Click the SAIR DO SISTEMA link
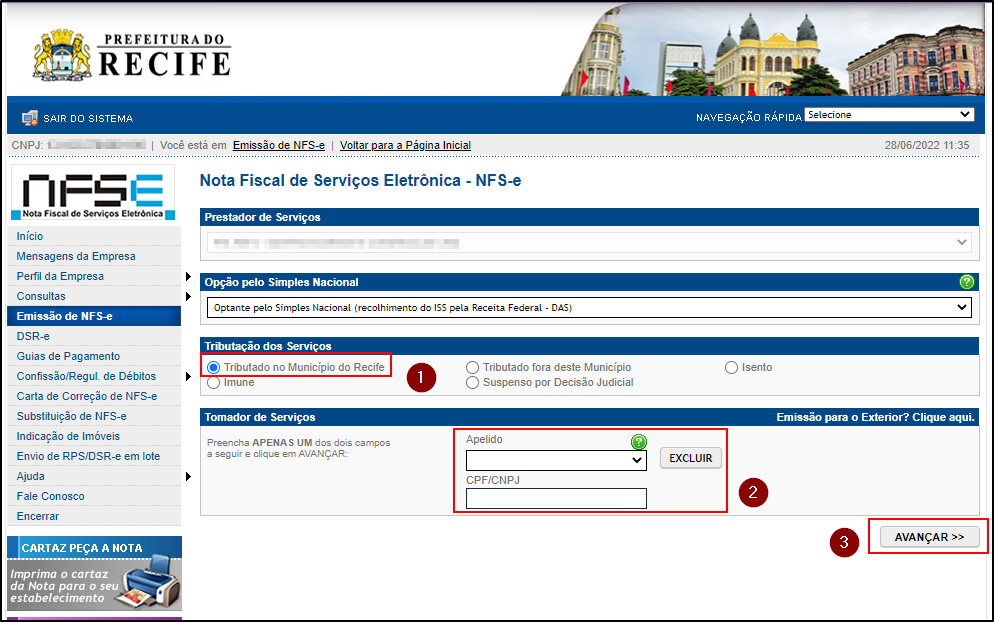 [88, 119]
